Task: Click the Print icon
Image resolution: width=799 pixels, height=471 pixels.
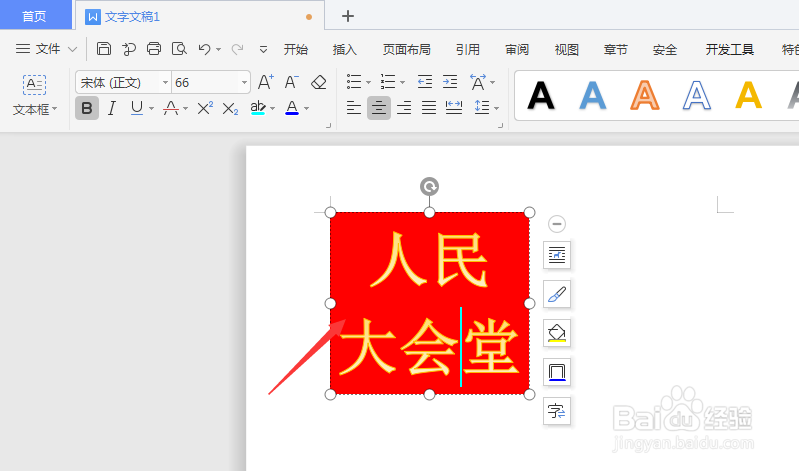Action: point(154,49)
